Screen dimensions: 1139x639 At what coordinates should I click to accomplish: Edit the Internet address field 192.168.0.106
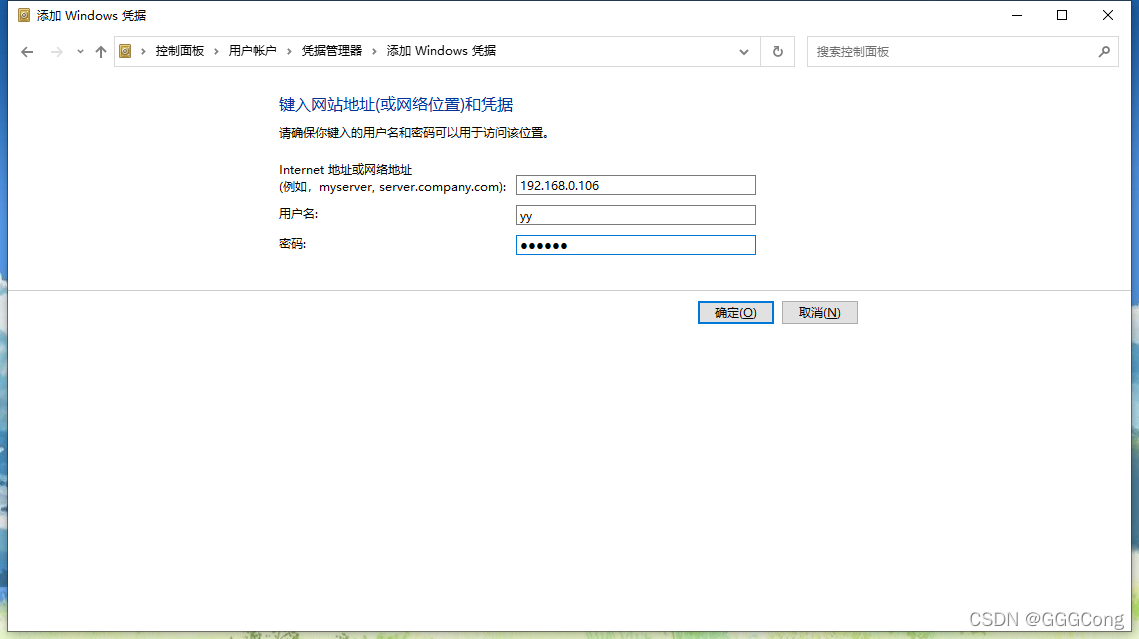636,185
